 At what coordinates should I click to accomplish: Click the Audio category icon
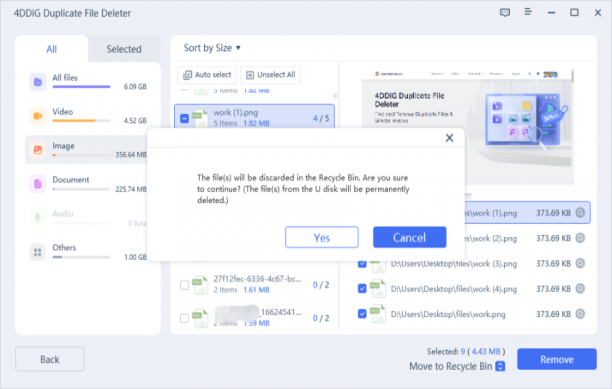(x=38, y=217)
